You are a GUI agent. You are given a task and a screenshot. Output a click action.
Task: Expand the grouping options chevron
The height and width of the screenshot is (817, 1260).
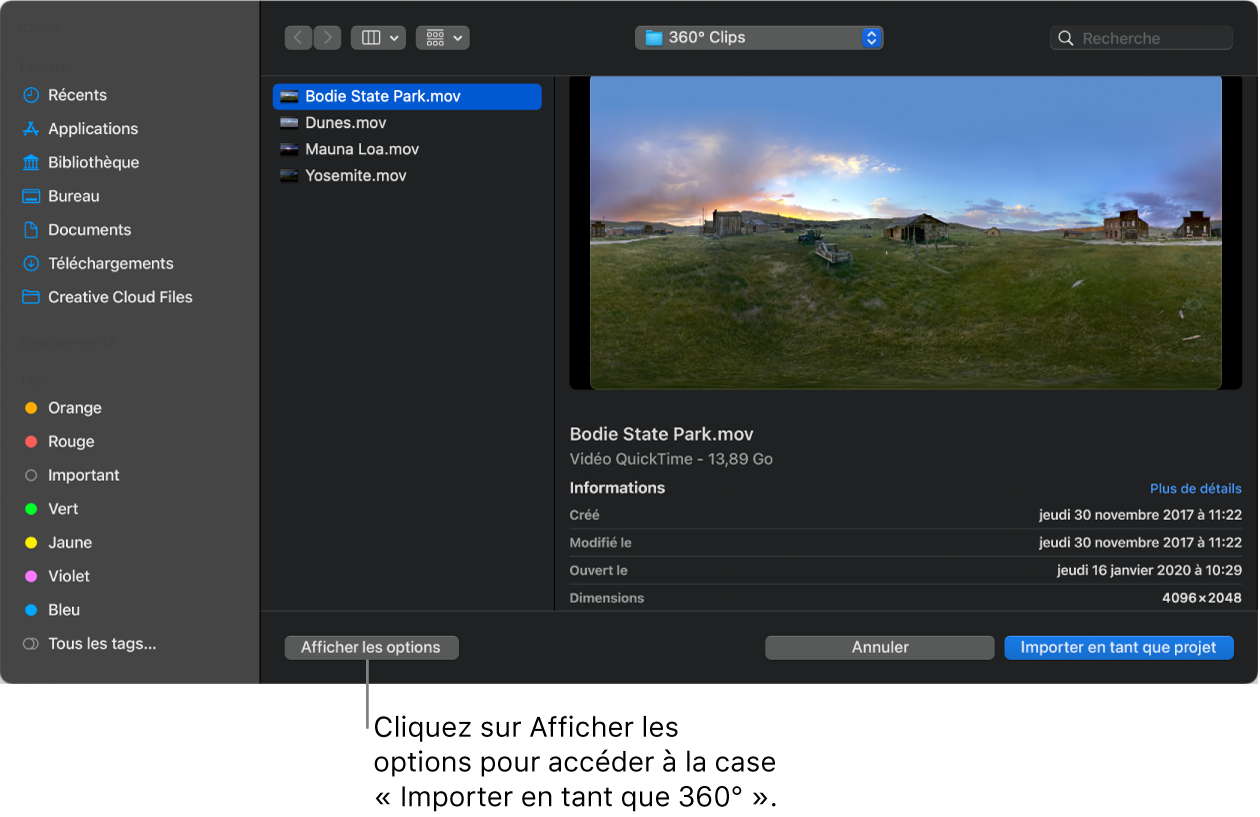pos(457,37)
